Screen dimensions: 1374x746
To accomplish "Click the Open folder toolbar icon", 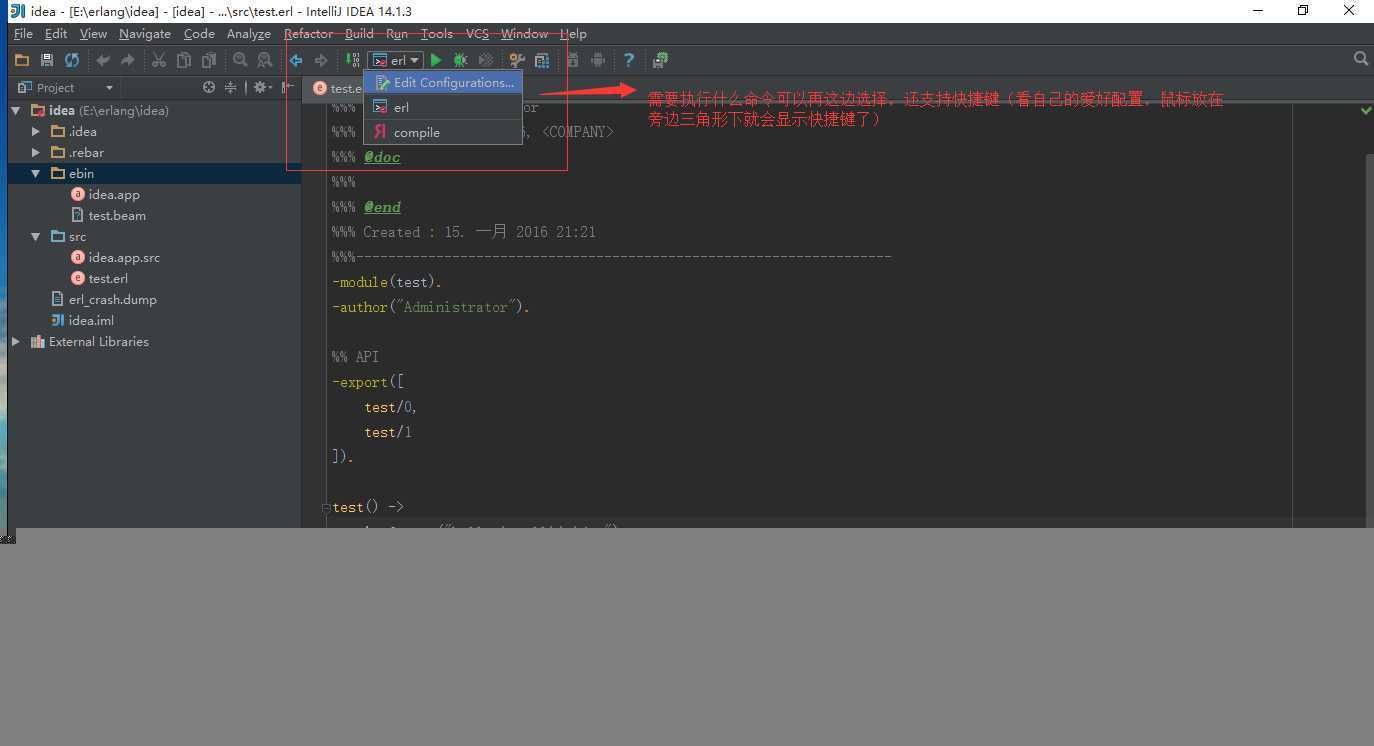I will pos(21,60).
